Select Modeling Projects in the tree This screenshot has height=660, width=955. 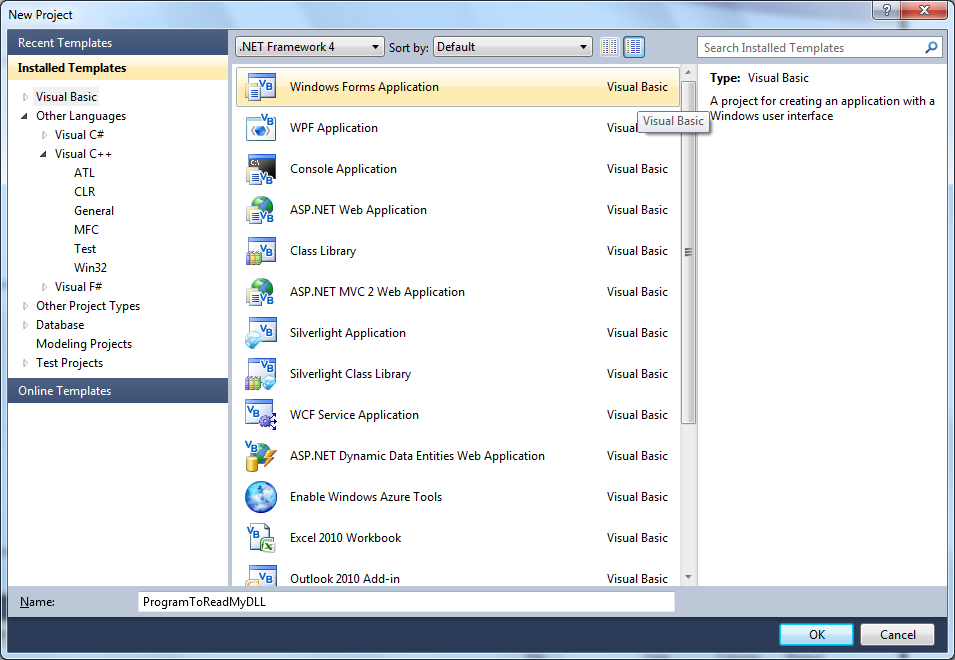point(84,344)
